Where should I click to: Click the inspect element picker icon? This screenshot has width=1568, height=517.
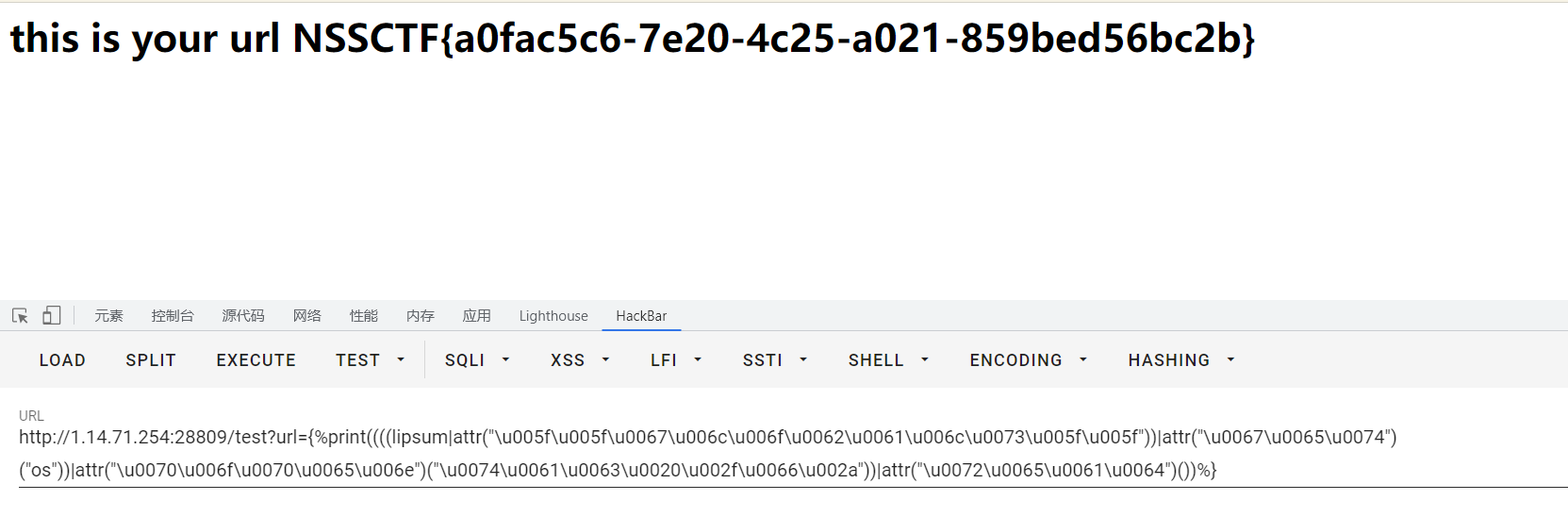20,316
